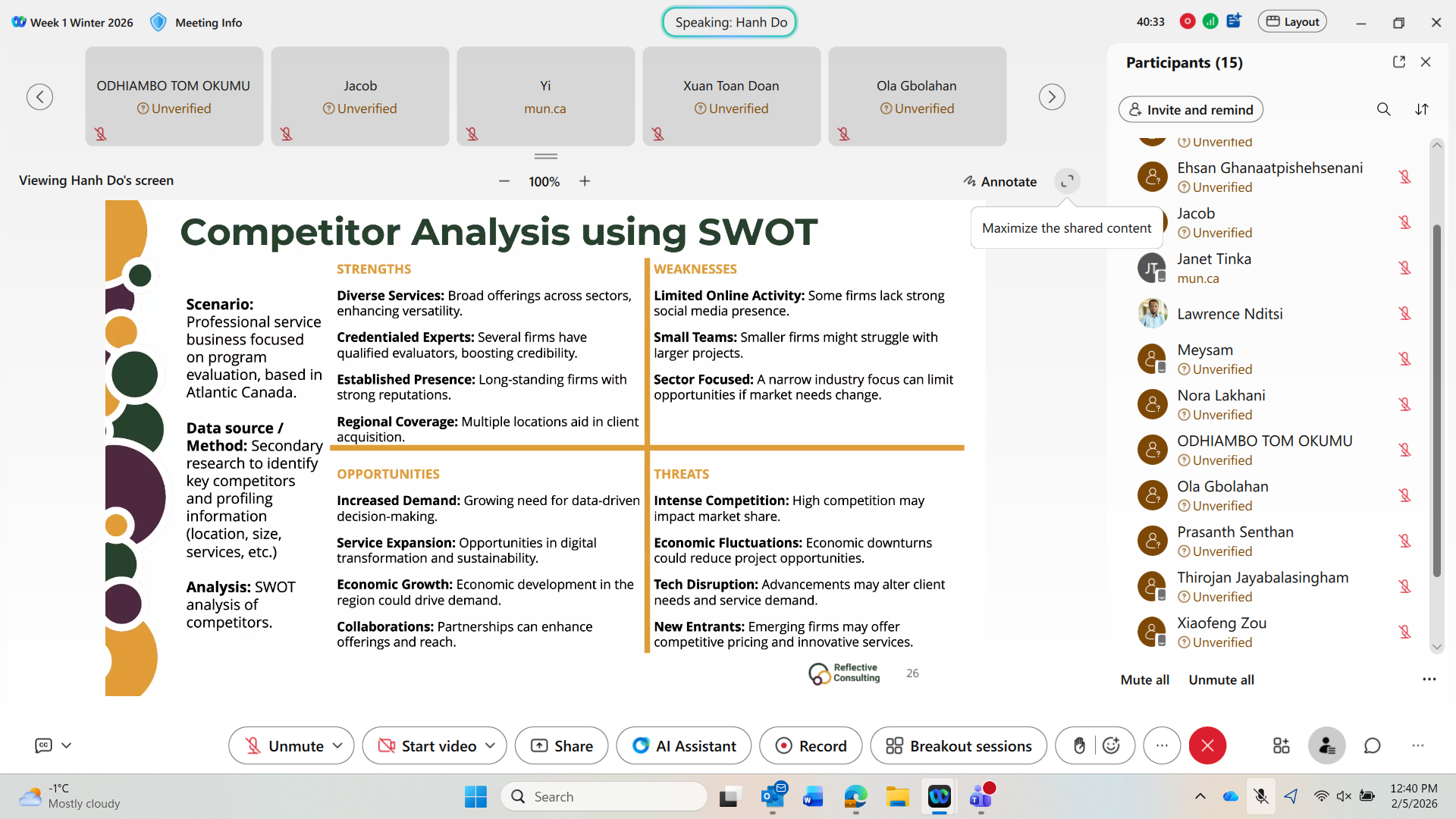Image resolution: width=1456 pixels, height=819 pixels.
Task: Open closed captions dropdown chevron
Action: coord(67,745)
